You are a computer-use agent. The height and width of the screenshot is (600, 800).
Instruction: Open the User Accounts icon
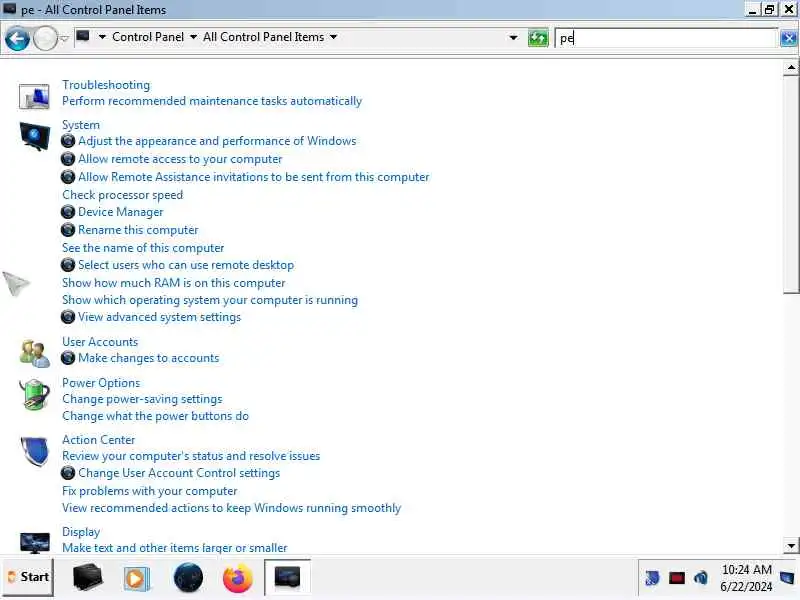pyautogui.click(x=35, y=353)
